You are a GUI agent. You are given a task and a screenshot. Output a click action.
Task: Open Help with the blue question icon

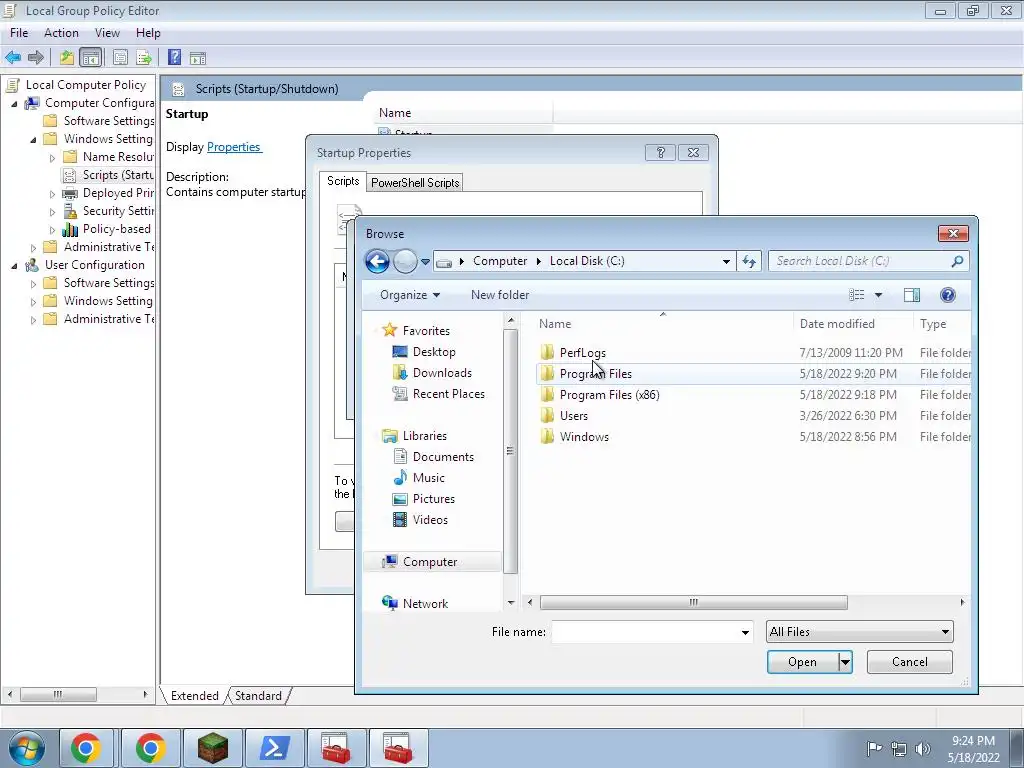click(948, 295)
